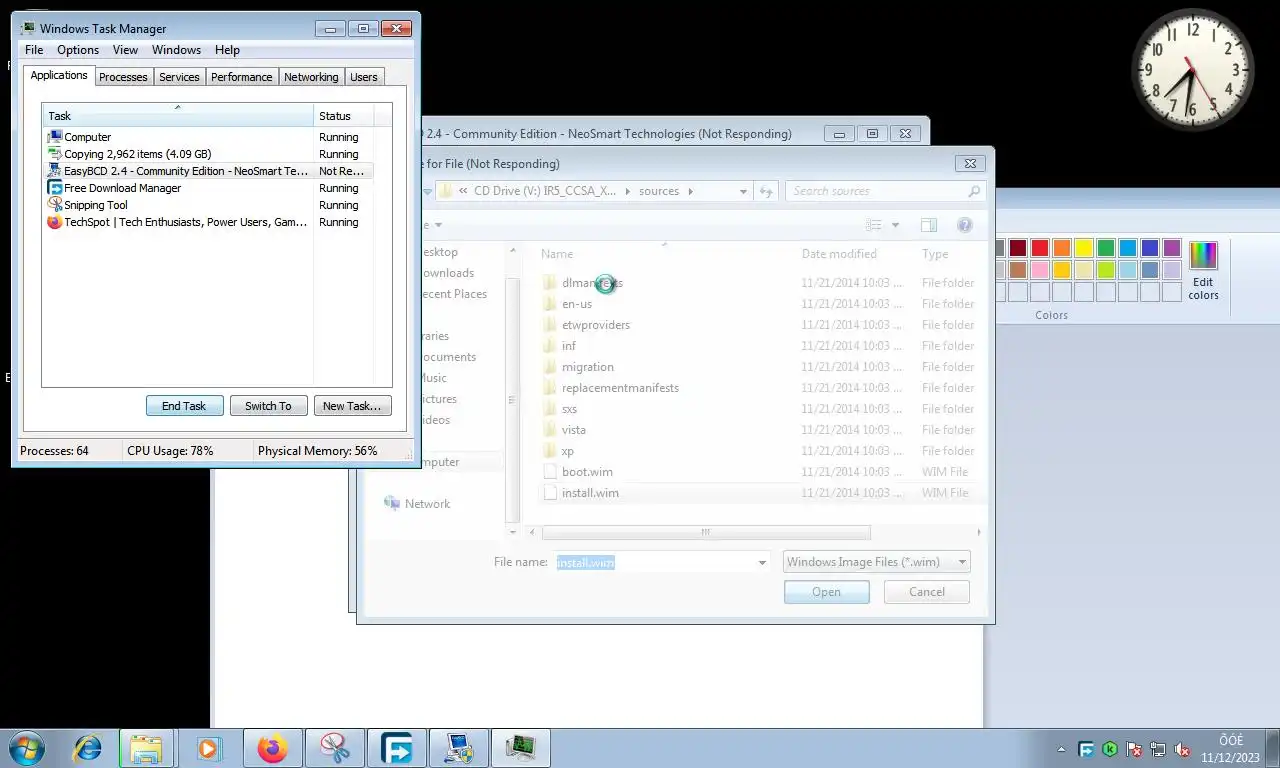Open the Windows Image Files type combo box

[877, 562]
